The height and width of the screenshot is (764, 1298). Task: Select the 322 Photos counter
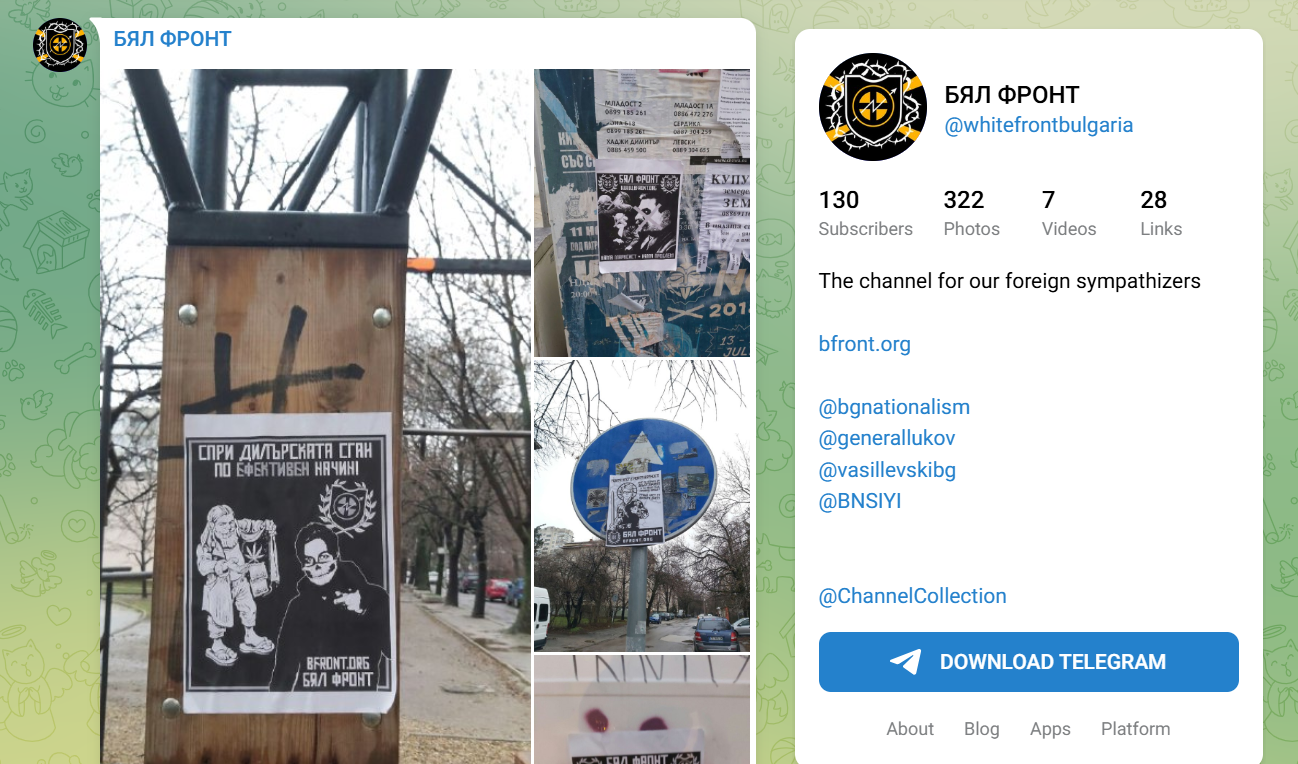(x=971, y=213)
